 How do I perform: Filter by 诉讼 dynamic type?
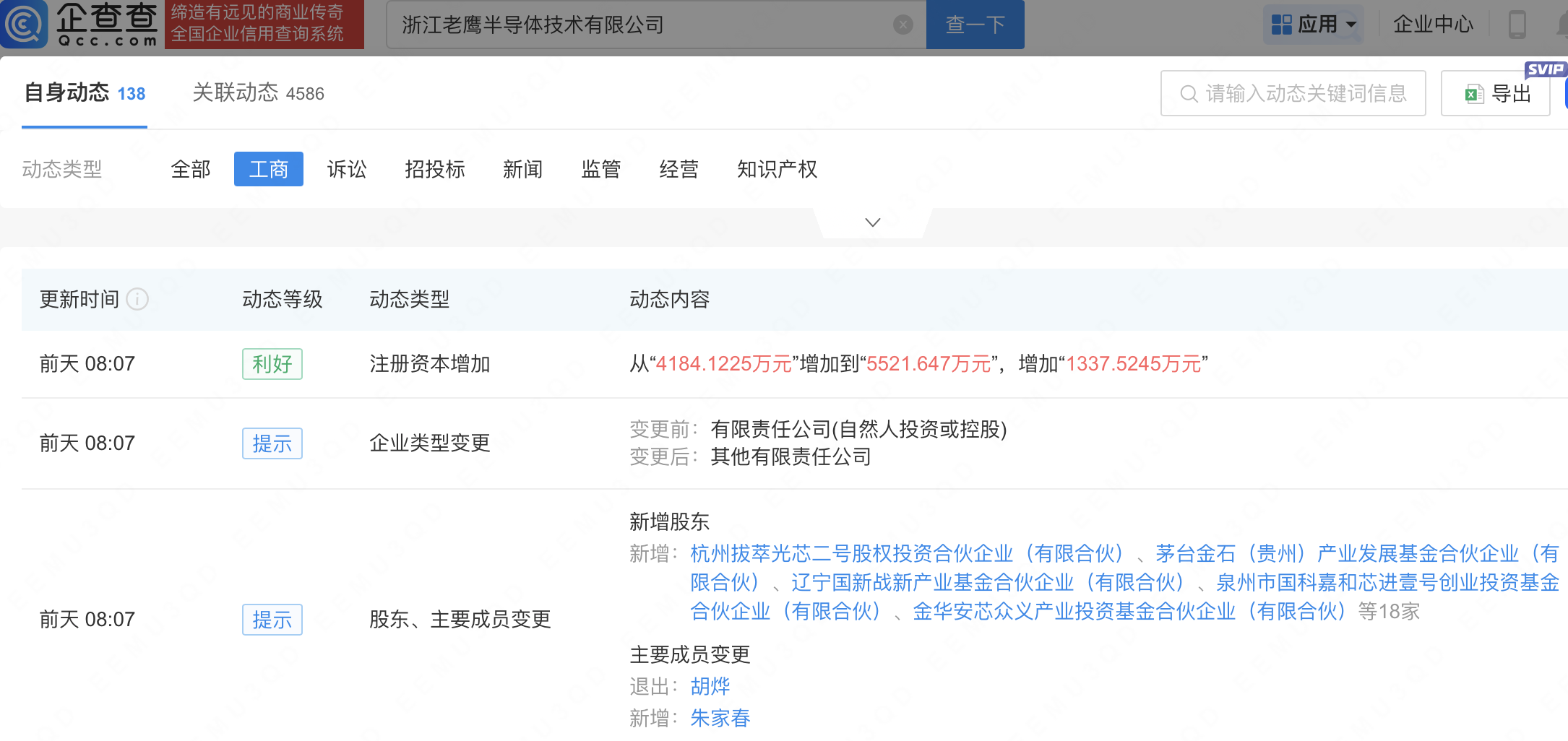pos(347,169)
